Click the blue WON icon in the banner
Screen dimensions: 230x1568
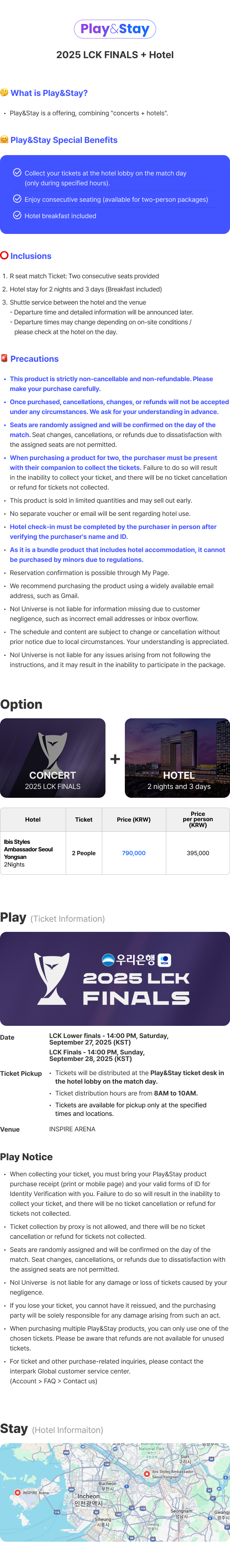[164, 960]
